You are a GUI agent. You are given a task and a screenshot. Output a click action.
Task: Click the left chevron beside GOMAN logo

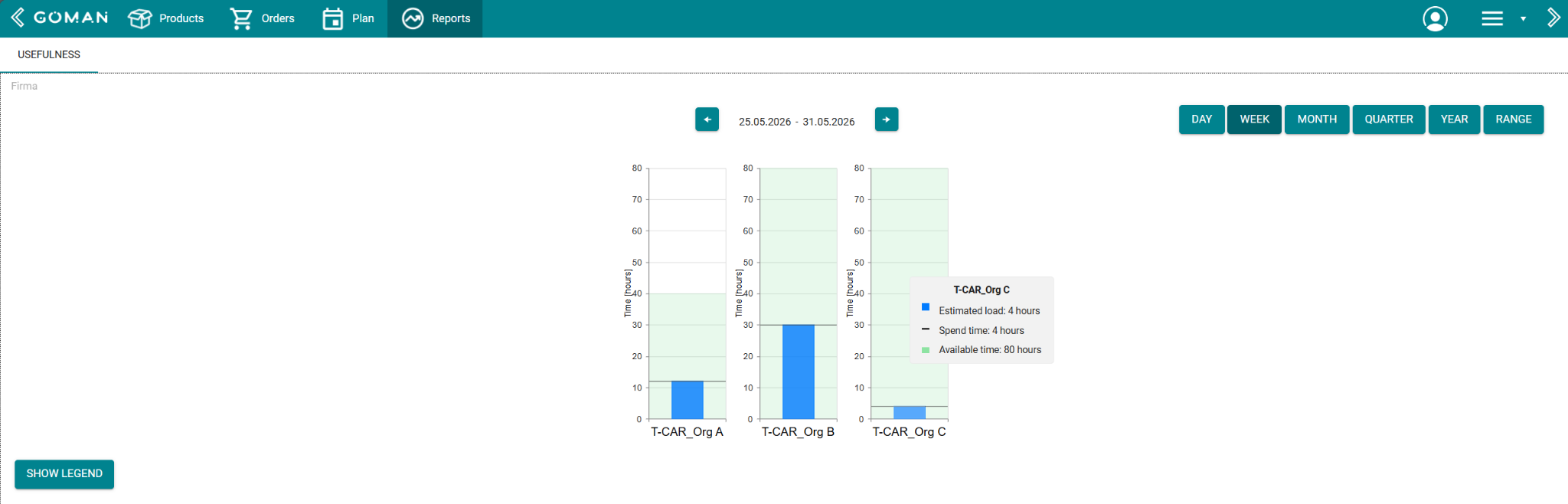tap(17, 18)
